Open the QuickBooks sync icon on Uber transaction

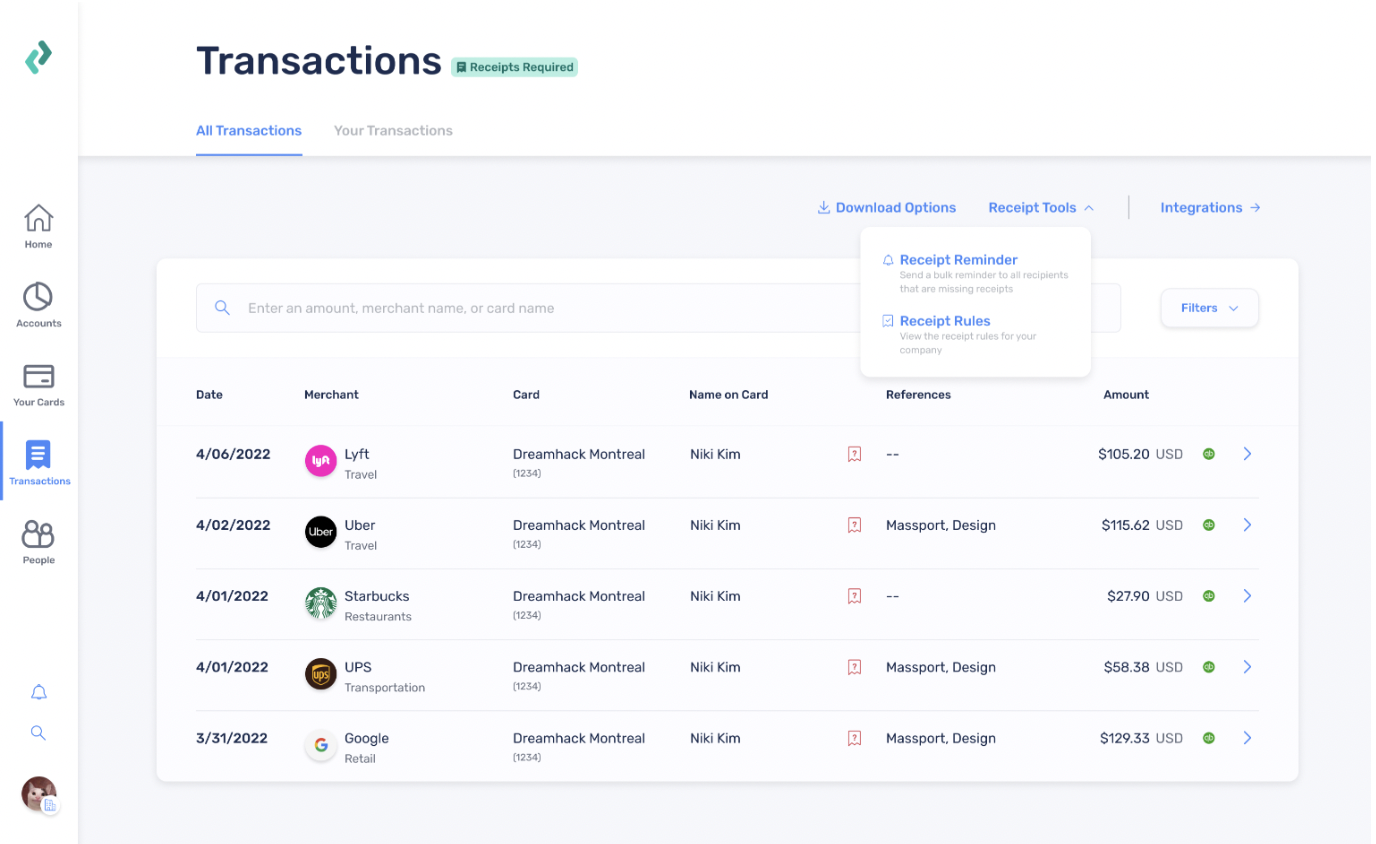pos(1209,524)
